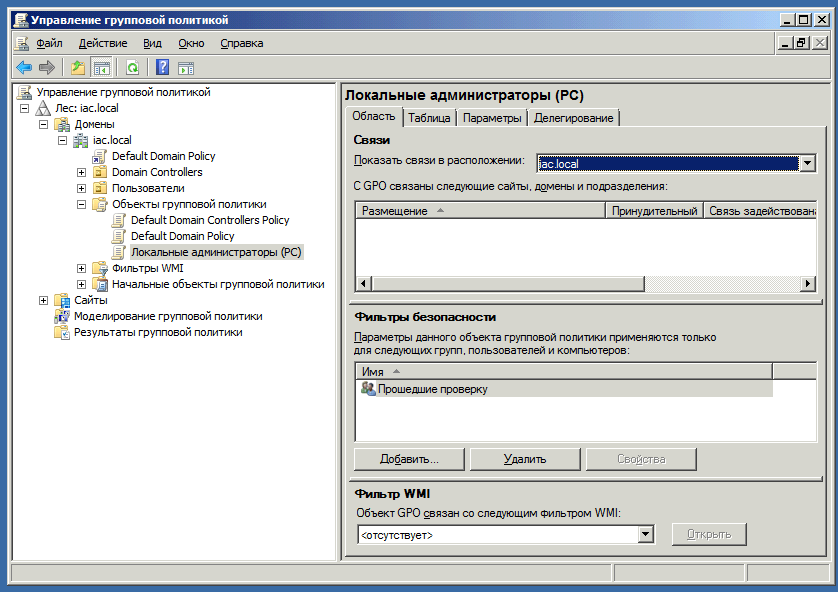Click the Forward arrow in toolbar
The image size is (838, 592).
coord(46,67)
